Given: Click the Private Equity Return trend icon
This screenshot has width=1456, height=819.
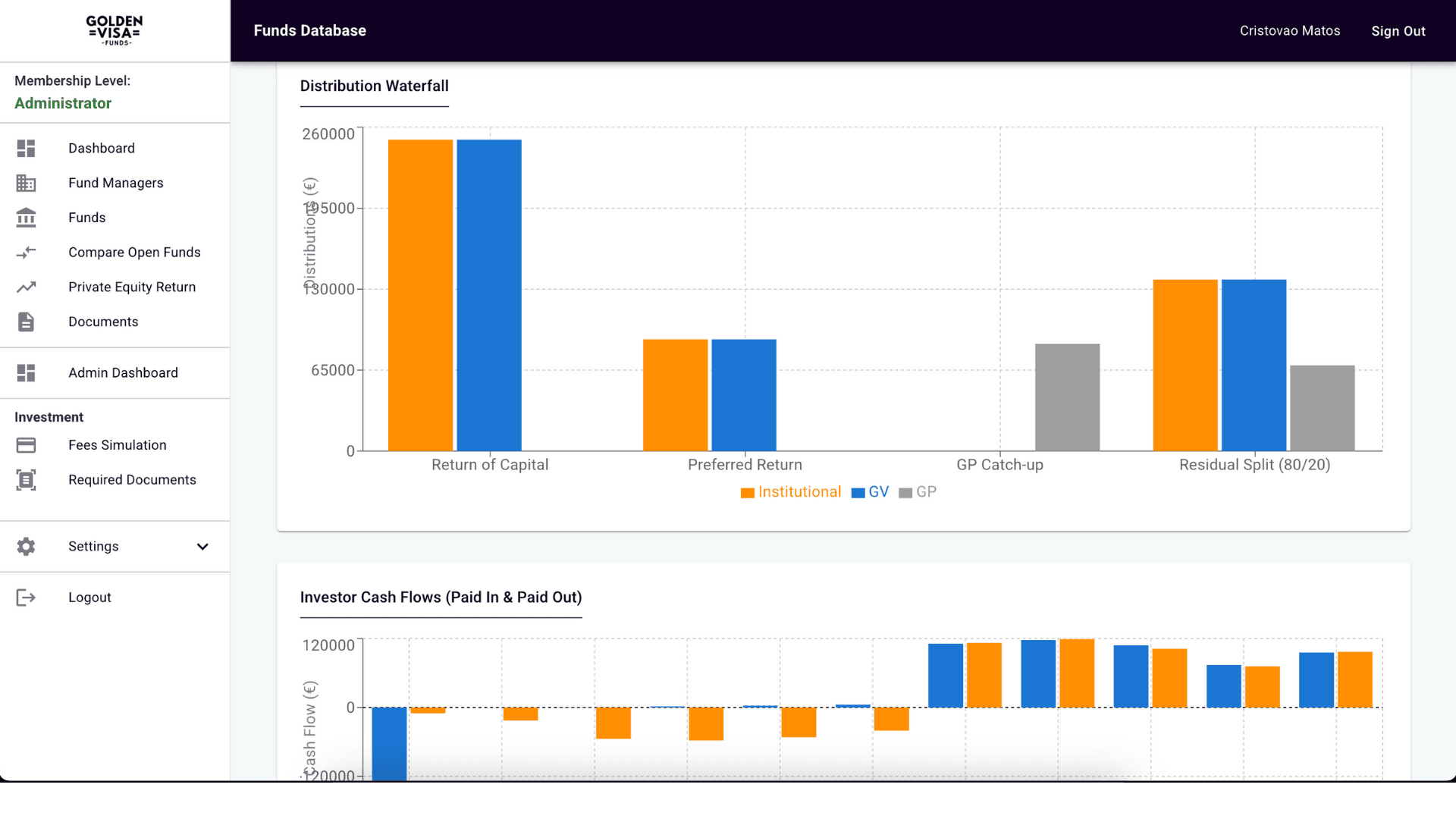Looking at the screenshot, I should coord(26,287).
